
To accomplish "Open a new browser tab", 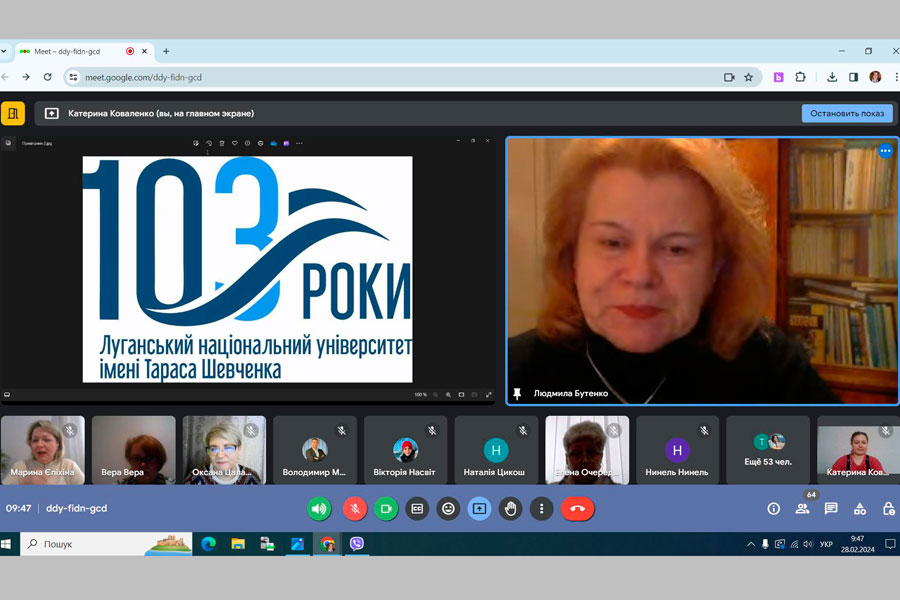I will click(x=166, y=51).
